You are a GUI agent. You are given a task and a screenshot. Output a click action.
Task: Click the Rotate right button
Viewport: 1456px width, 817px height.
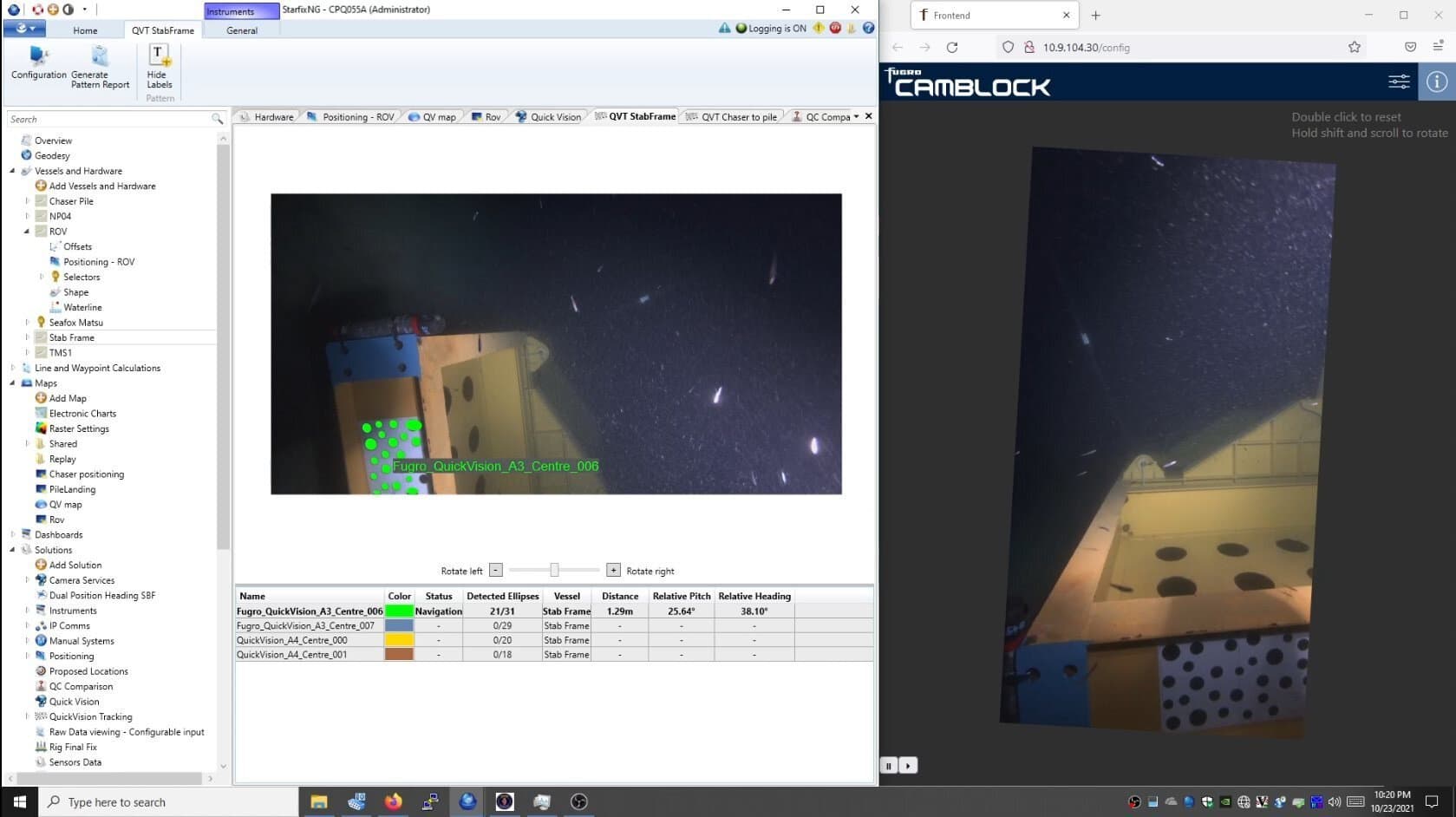click(x=613, y=570)
